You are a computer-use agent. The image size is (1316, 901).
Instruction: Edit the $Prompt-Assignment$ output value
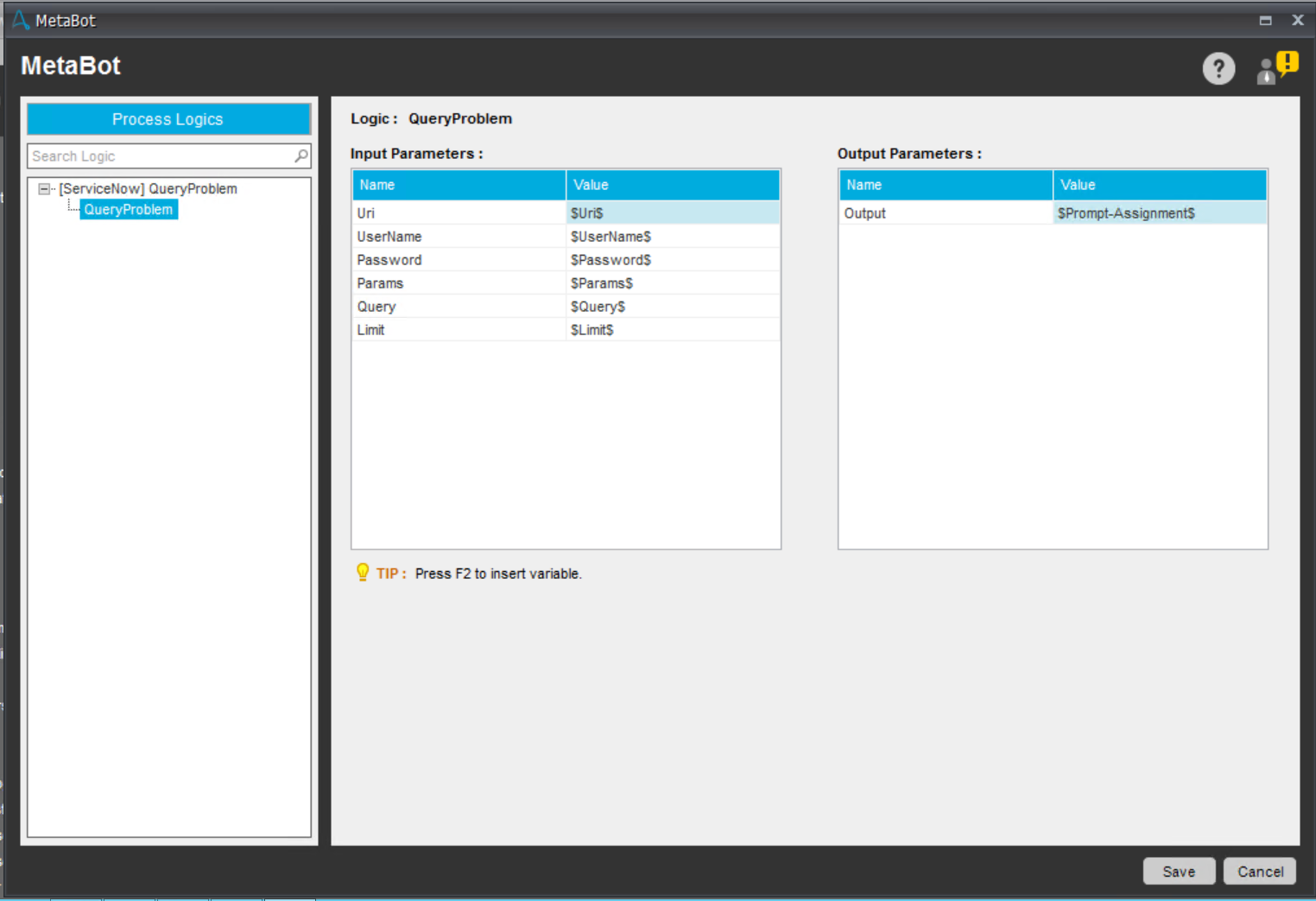coord(1159,213)
